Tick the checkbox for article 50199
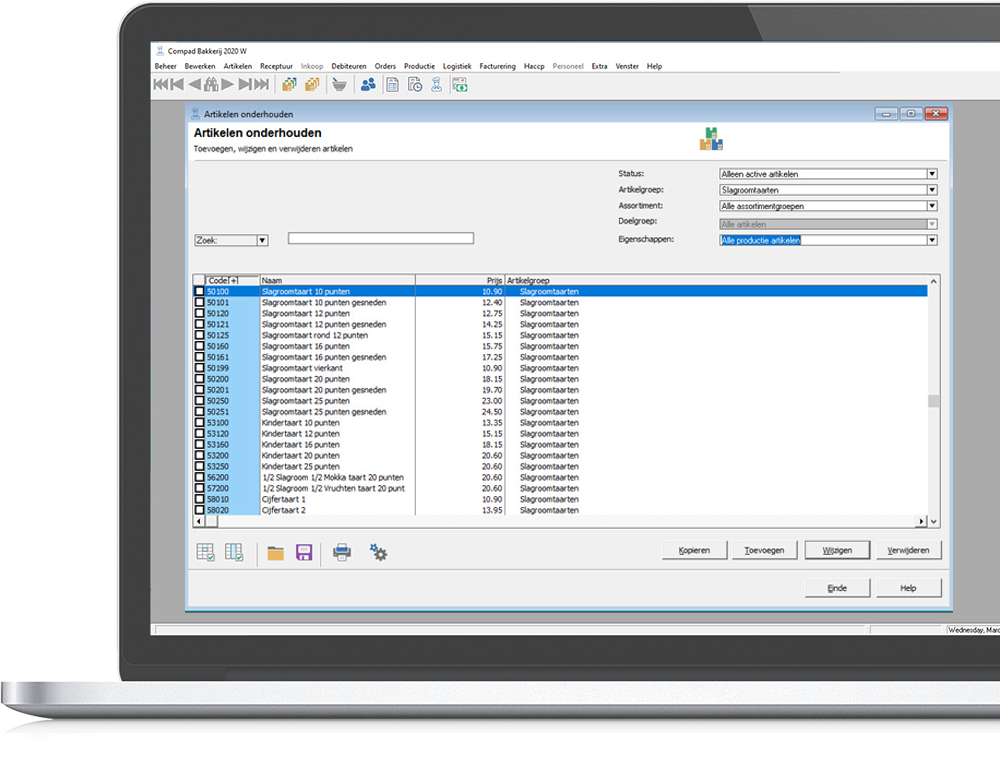 pos(199,368)
